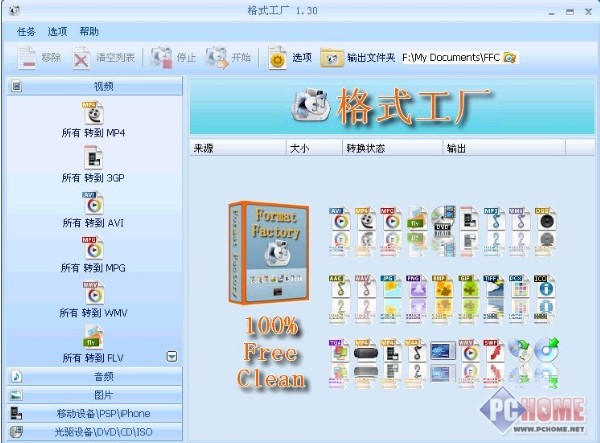Image resolution: width=600 pixels, height=443 pixels.
Task: Click the AVI icon in format grid
Action: (x=339, y=218)
